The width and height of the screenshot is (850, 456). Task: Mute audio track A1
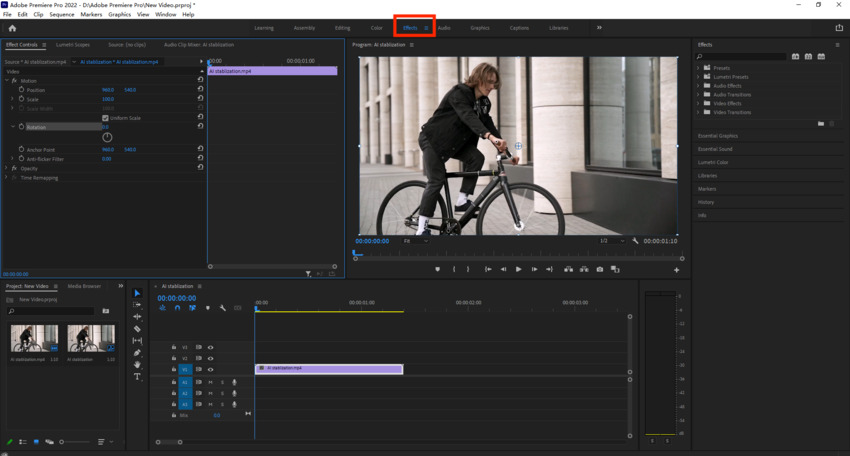(210, 382)
